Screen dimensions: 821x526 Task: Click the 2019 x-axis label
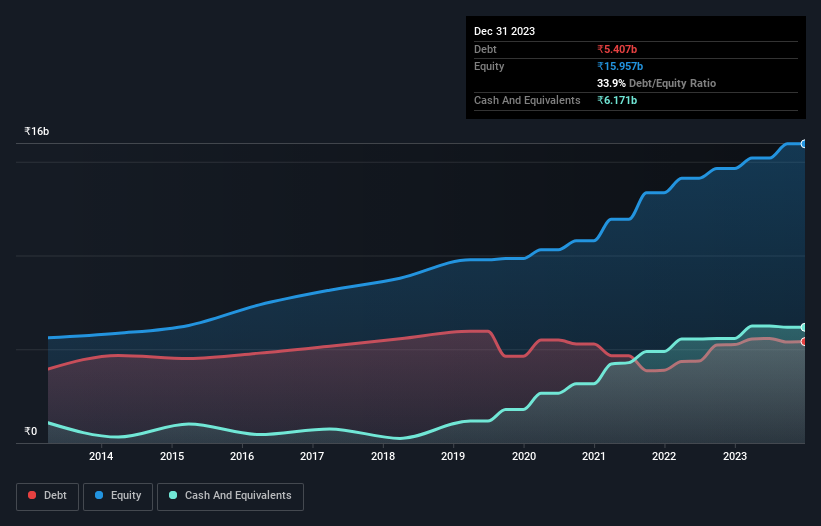(453, 456)
